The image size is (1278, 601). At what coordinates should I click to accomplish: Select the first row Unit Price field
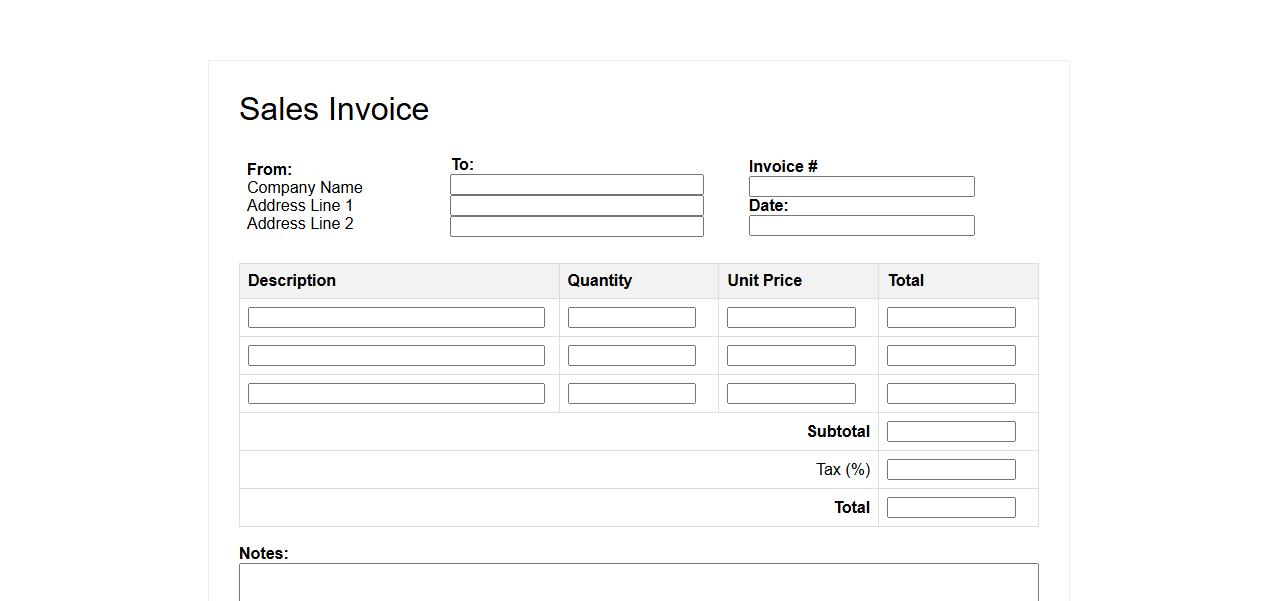[x=791, y=318]
